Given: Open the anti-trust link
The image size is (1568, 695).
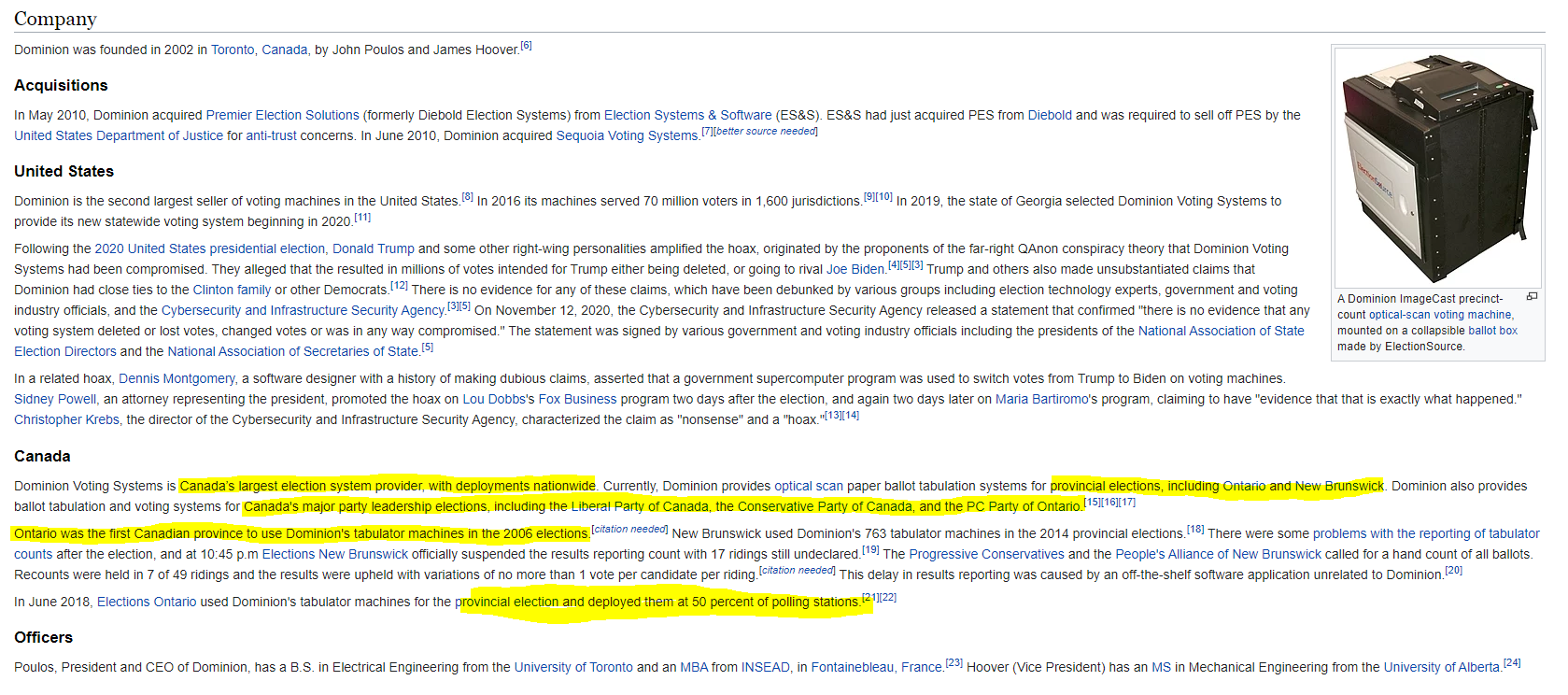Looking at the screenshot, I should point(271,135).
